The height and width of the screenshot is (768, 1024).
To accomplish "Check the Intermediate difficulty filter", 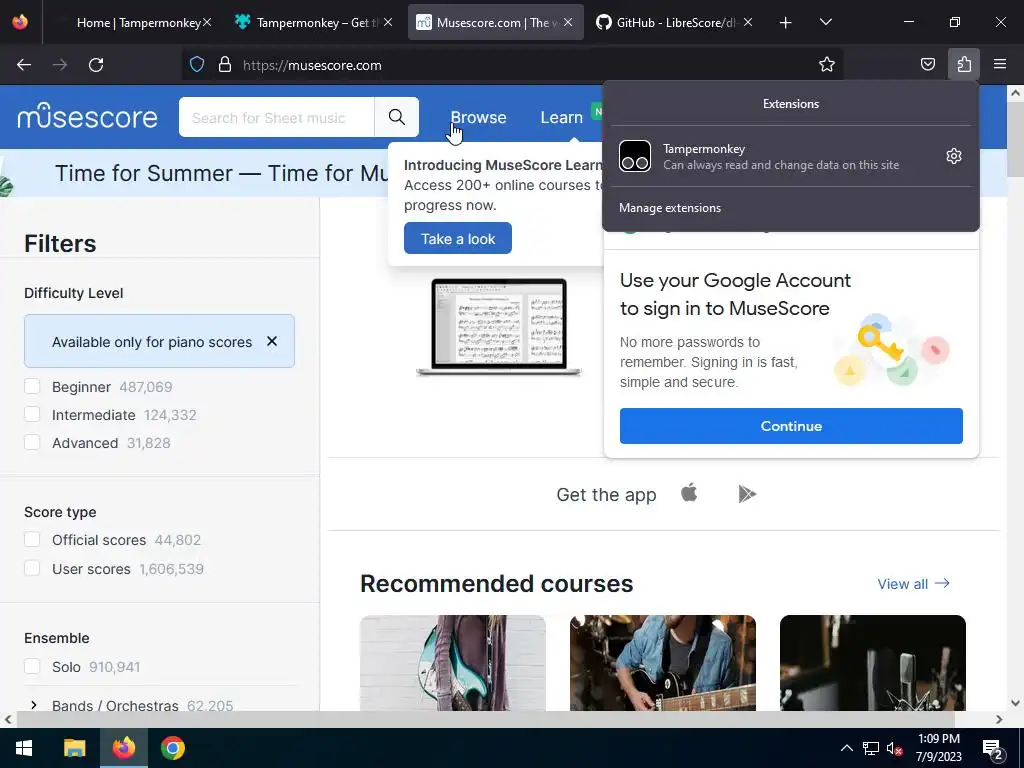I will tap(32, 414).
